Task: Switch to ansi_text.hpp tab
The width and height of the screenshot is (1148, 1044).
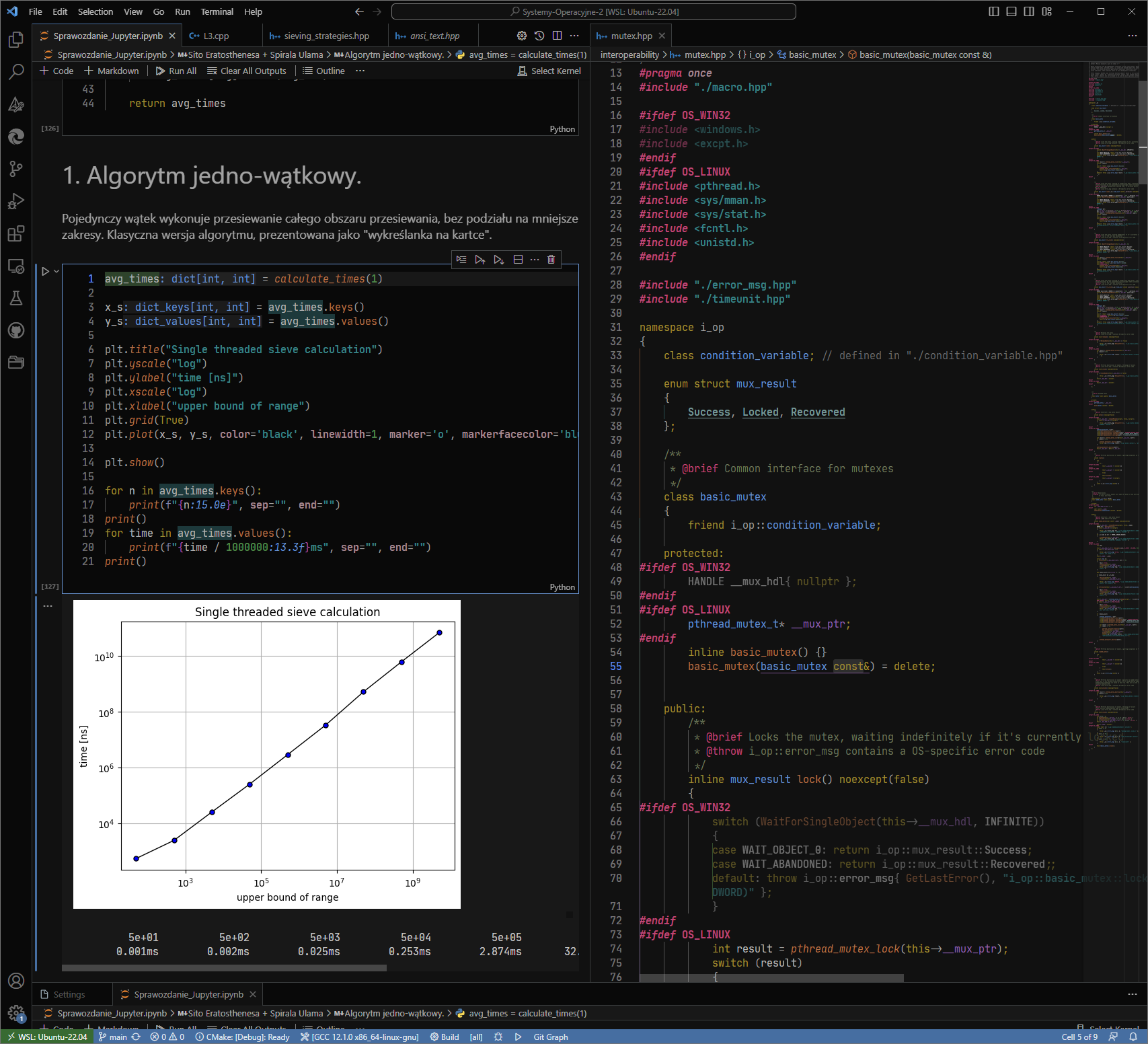Action: point(435,36)
